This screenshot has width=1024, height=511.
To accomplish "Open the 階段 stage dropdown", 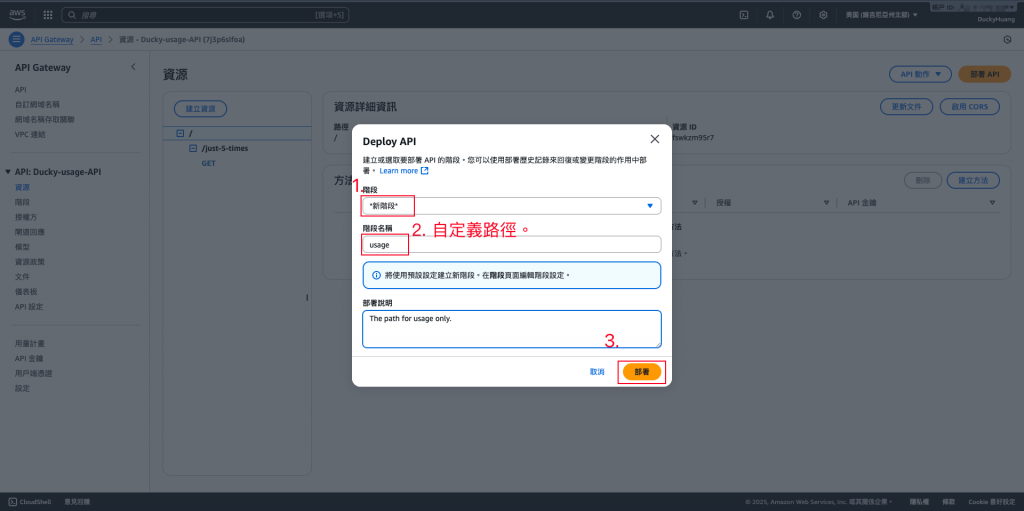I will [511, 206].
